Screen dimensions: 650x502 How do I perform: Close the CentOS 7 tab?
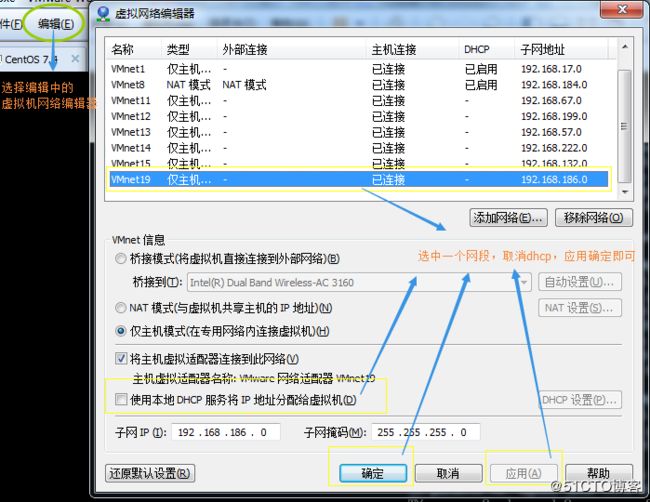75,59
